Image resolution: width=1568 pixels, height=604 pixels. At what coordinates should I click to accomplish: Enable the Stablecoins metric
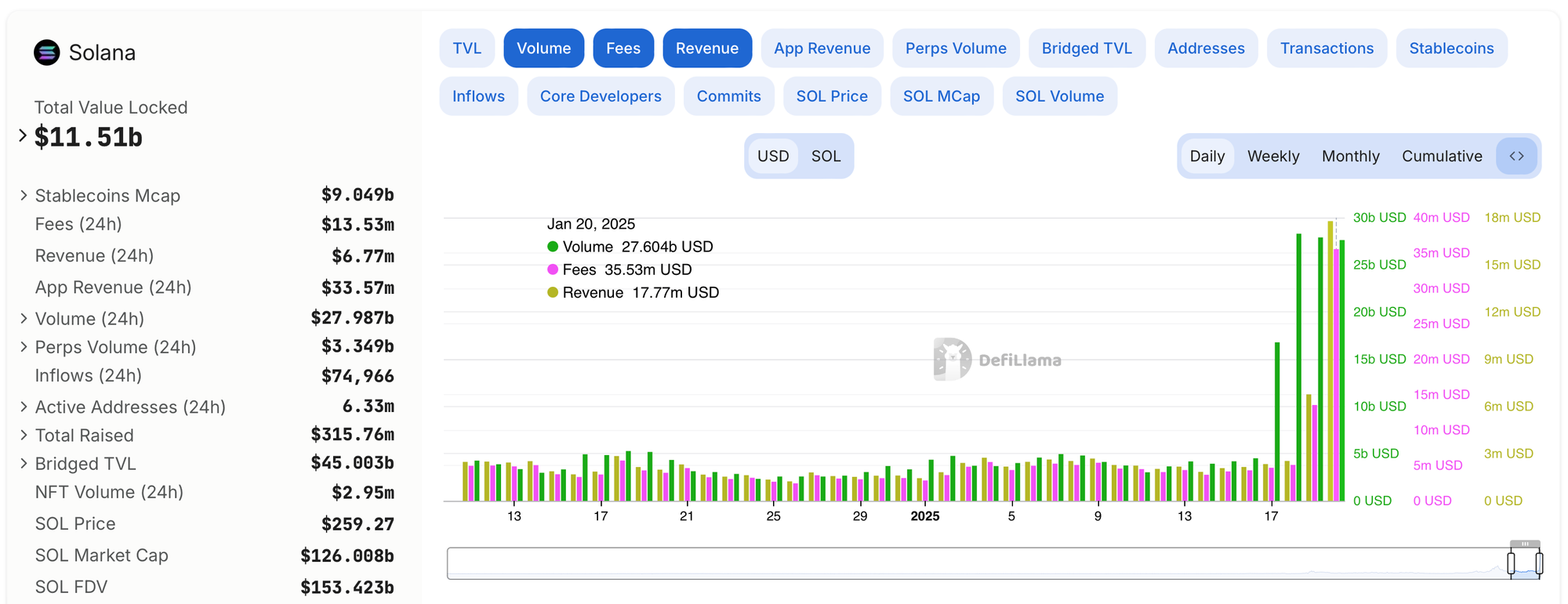[x=1451, y=49]
